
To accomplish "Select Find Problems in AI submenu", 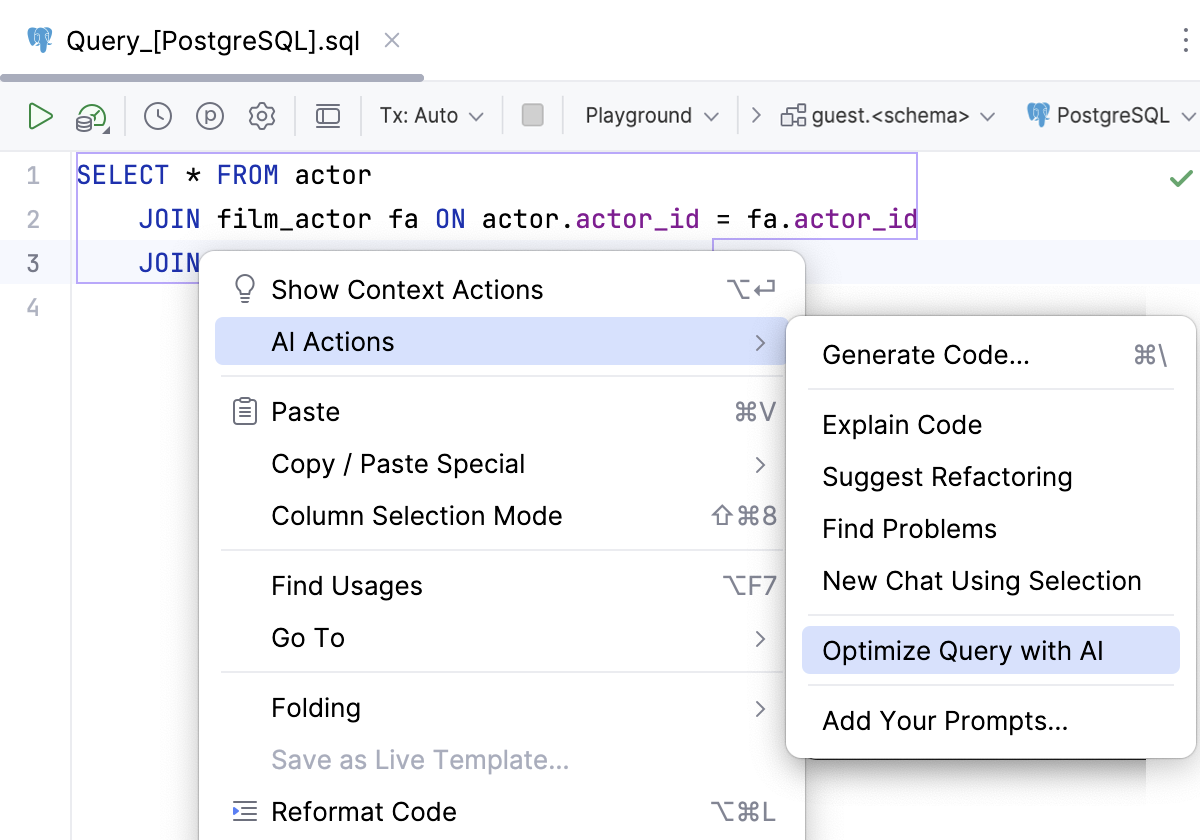I will [991, 529].
